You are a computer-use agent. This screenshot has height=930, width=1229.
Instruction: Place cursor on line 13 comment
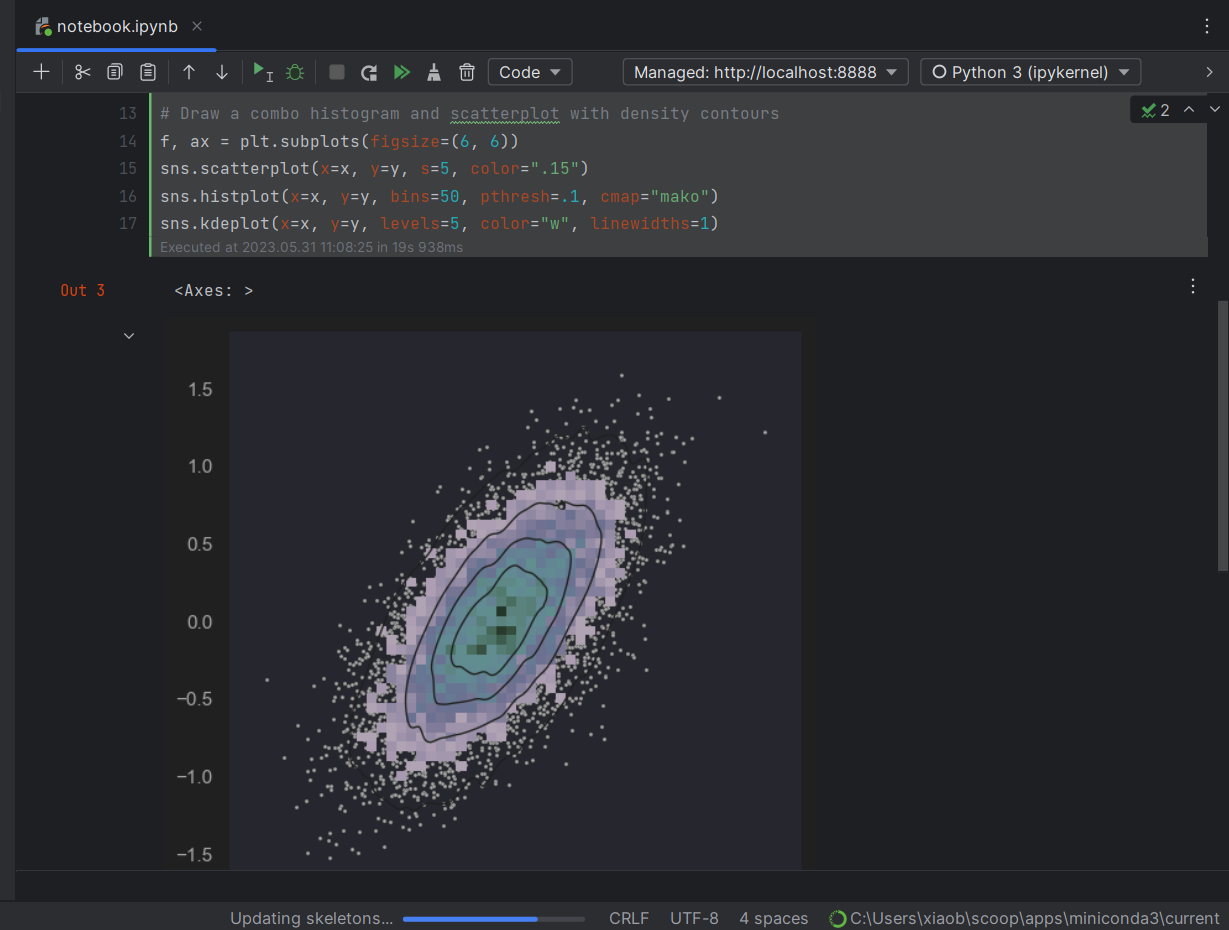[x=470, y=113]
